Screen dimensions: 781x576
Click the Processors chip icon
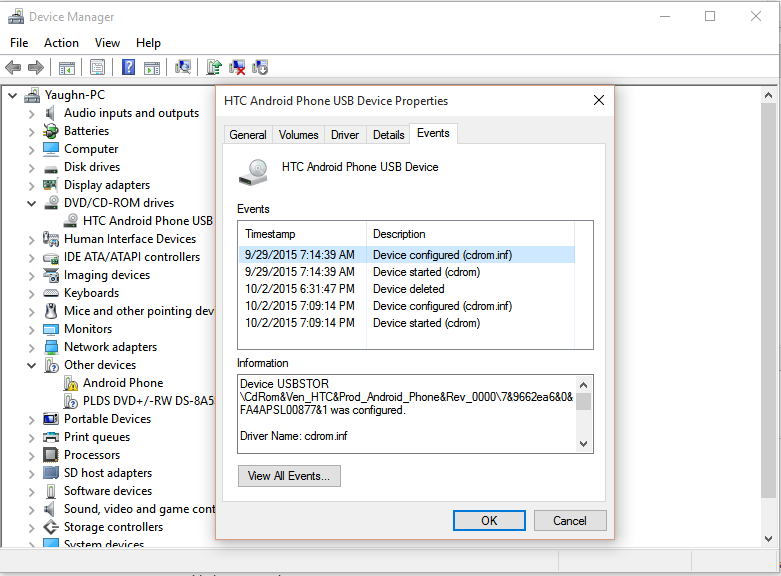click(51, 454)
